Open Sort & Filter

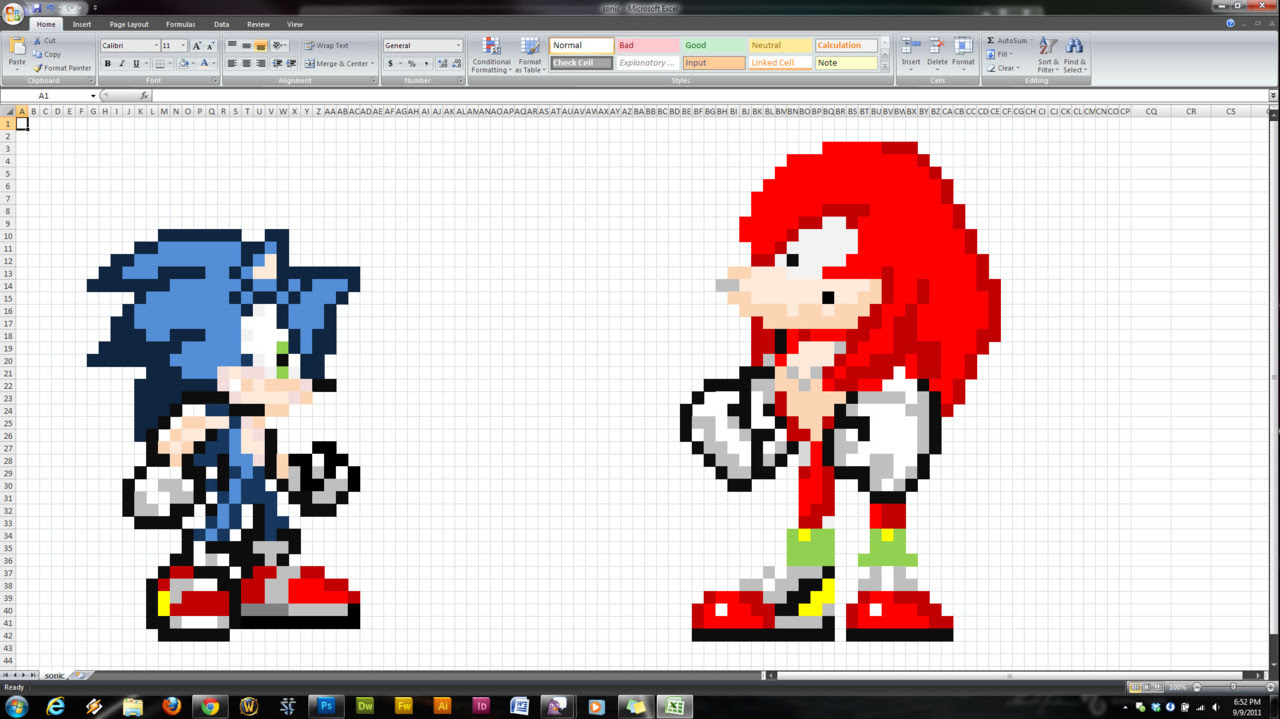pyautogui.click(x=1046, y=54)
